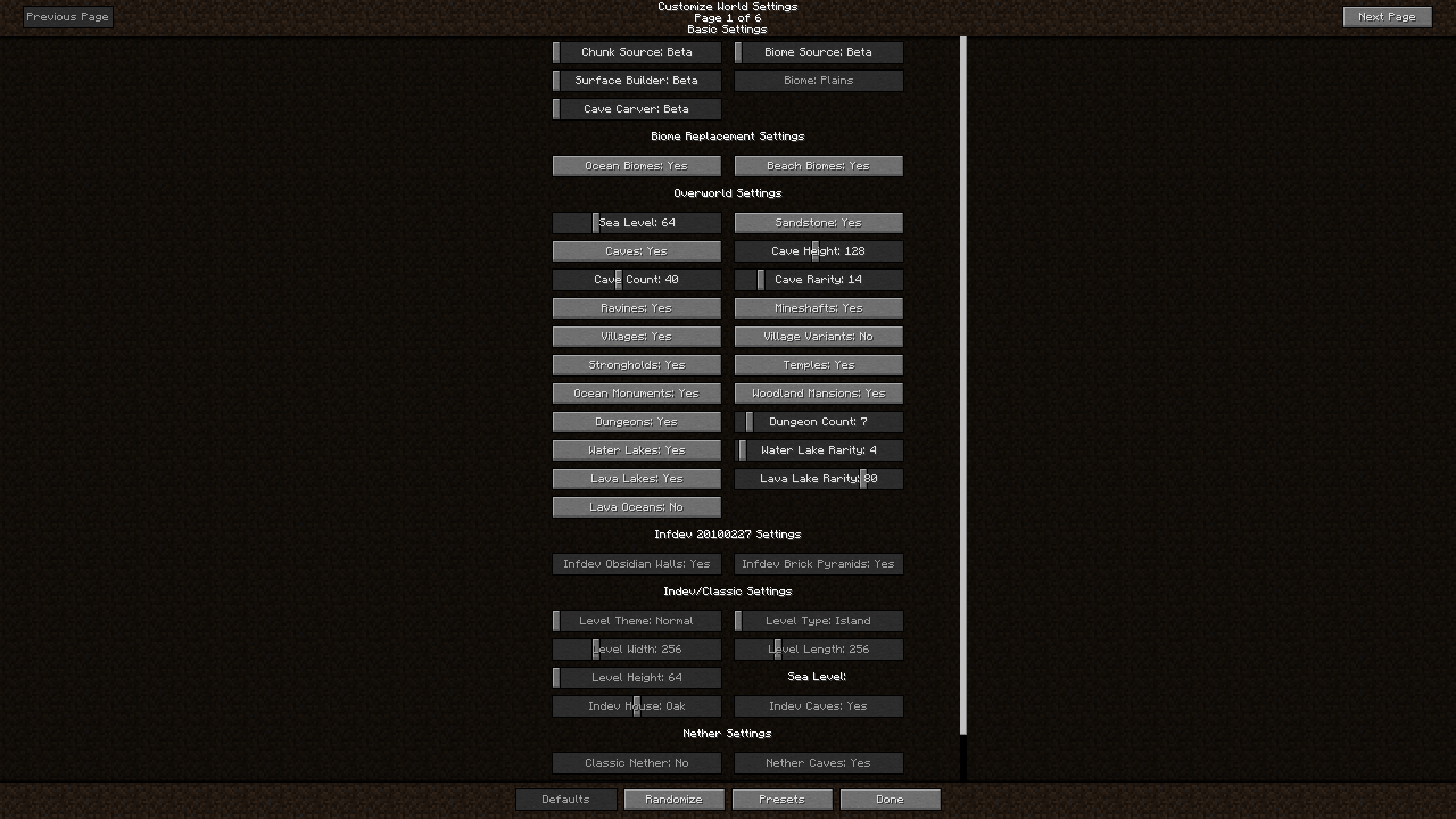
Task: Click the Biome Source: Beta button
Action: 818,51
